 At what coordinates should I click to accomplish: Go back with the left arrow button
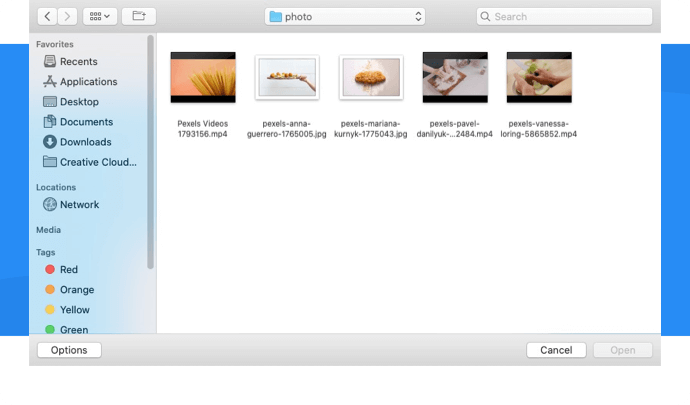tap(48, 17)
